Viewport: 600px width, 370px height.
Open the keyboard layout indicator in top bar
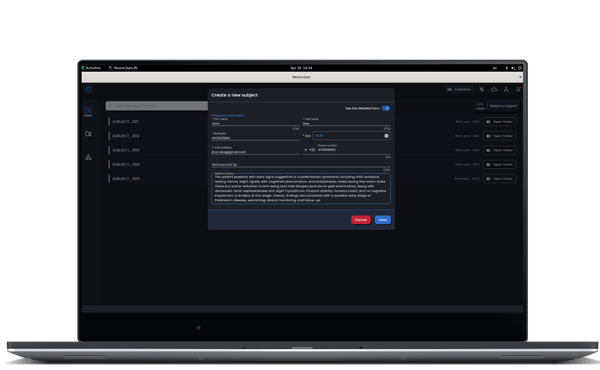point(495,68)
